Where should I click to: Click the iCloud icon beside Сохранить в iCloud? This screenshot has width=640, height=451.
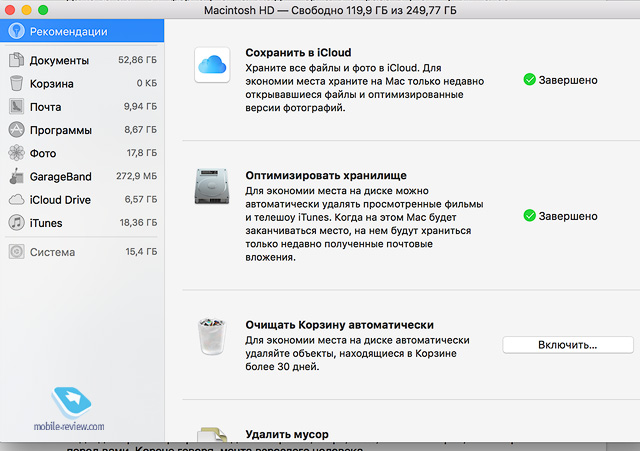(x=212, y=64)
